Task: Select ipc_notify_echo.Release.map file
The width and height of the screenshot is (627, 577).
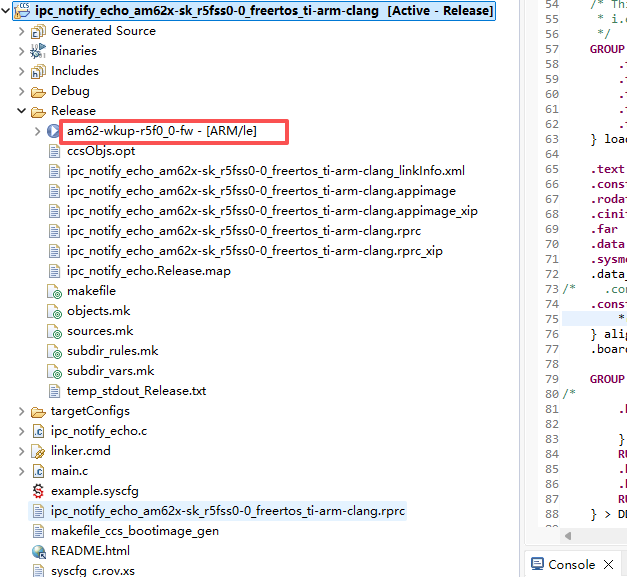Action: (149, 271)
